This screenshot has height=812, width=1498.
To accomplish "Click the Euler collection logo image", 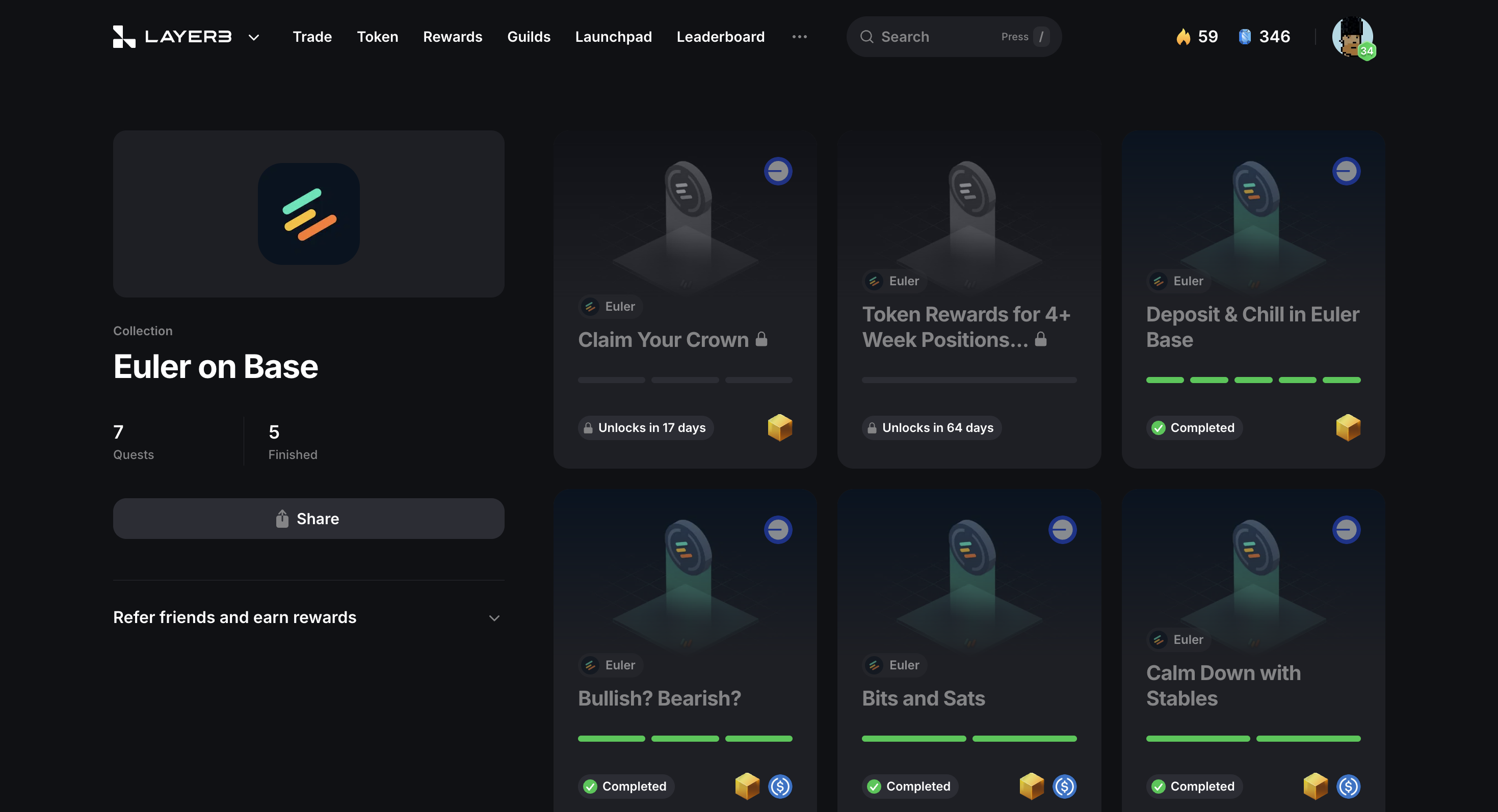I will (309, 214).
